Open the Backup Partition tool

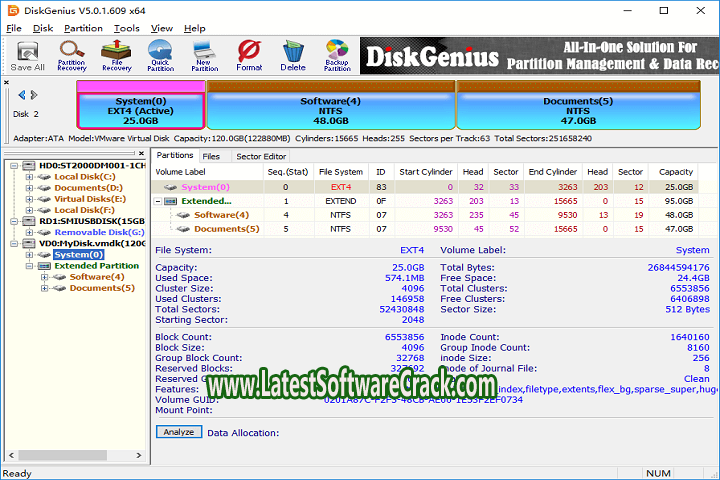pos(337,55)
